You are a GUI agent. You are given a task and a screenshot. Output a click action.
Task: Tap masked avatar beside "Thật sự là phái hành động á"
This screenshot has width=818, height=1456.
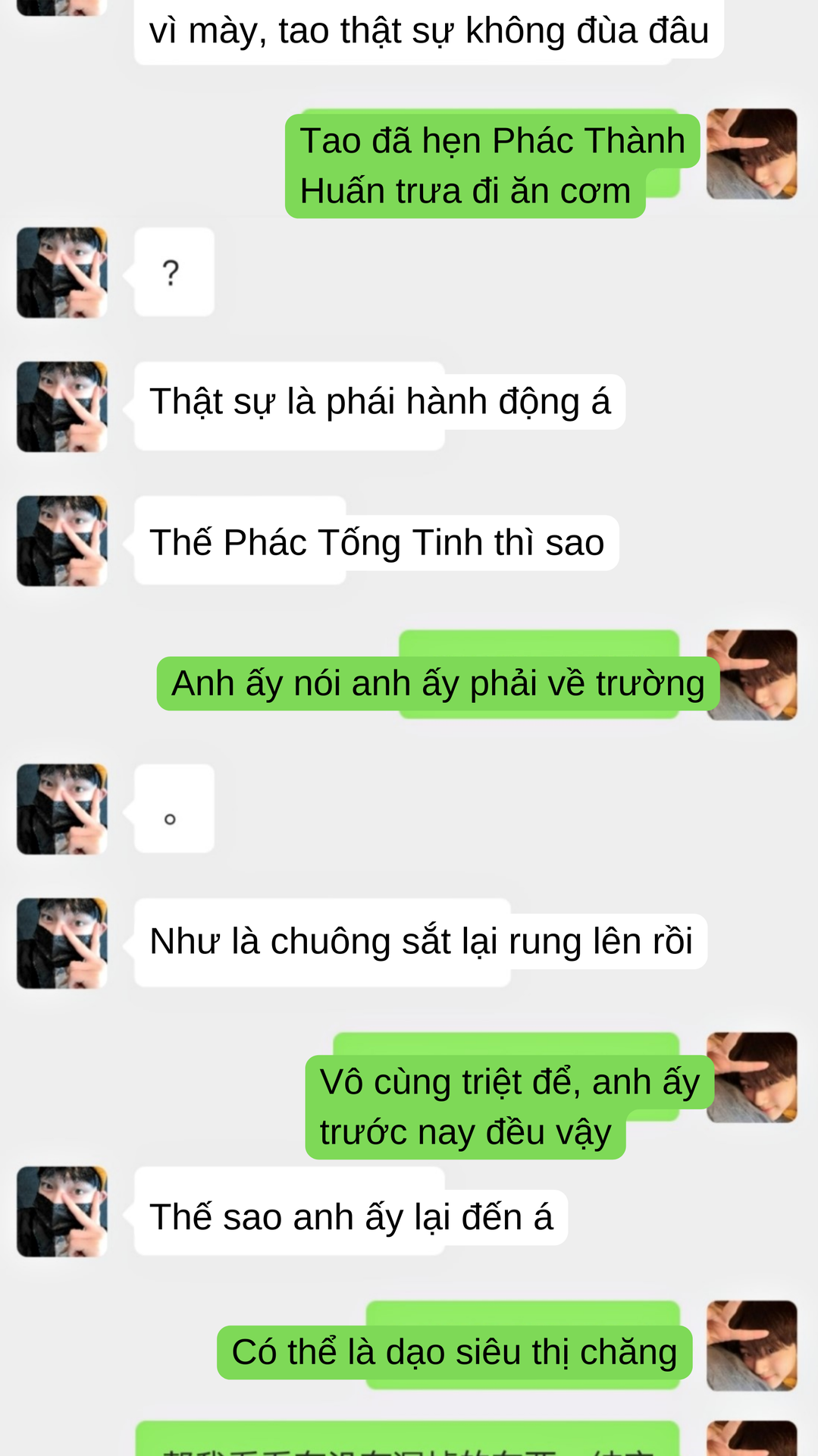(x=62, y=406)
